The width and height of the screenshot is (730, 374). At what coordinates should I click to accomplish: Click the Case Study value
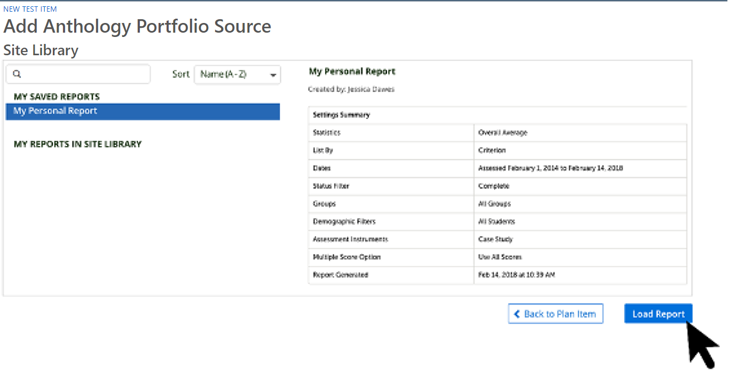click(x=495, y=239)
